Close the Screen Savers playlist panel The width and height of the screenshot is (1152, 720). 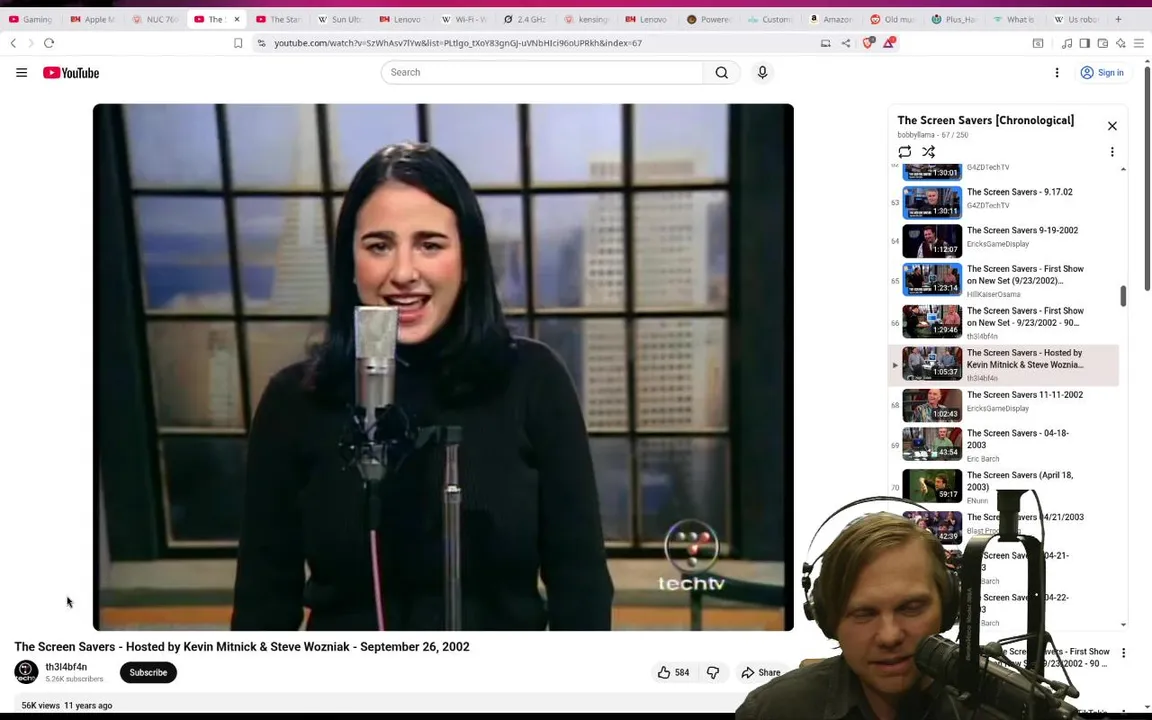tap(1112, 126)
